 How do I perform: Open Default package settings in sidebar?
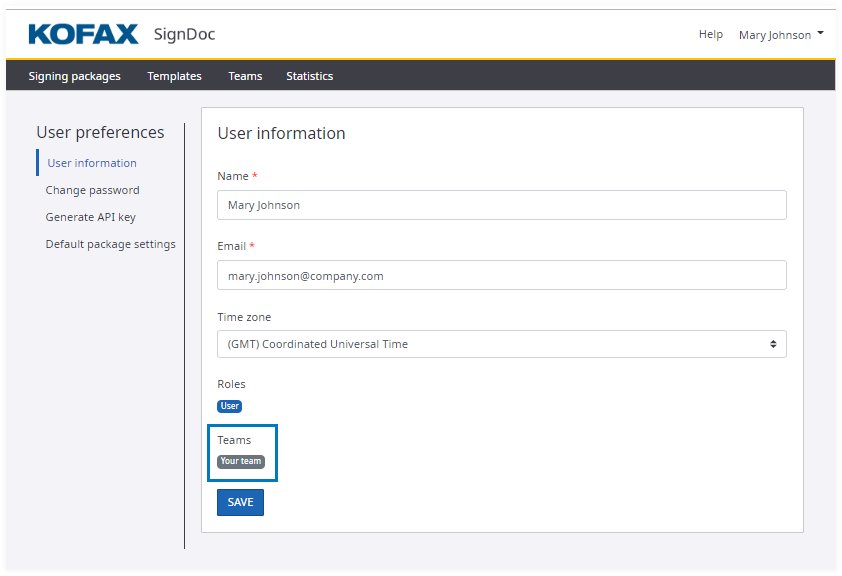(110, 244)
